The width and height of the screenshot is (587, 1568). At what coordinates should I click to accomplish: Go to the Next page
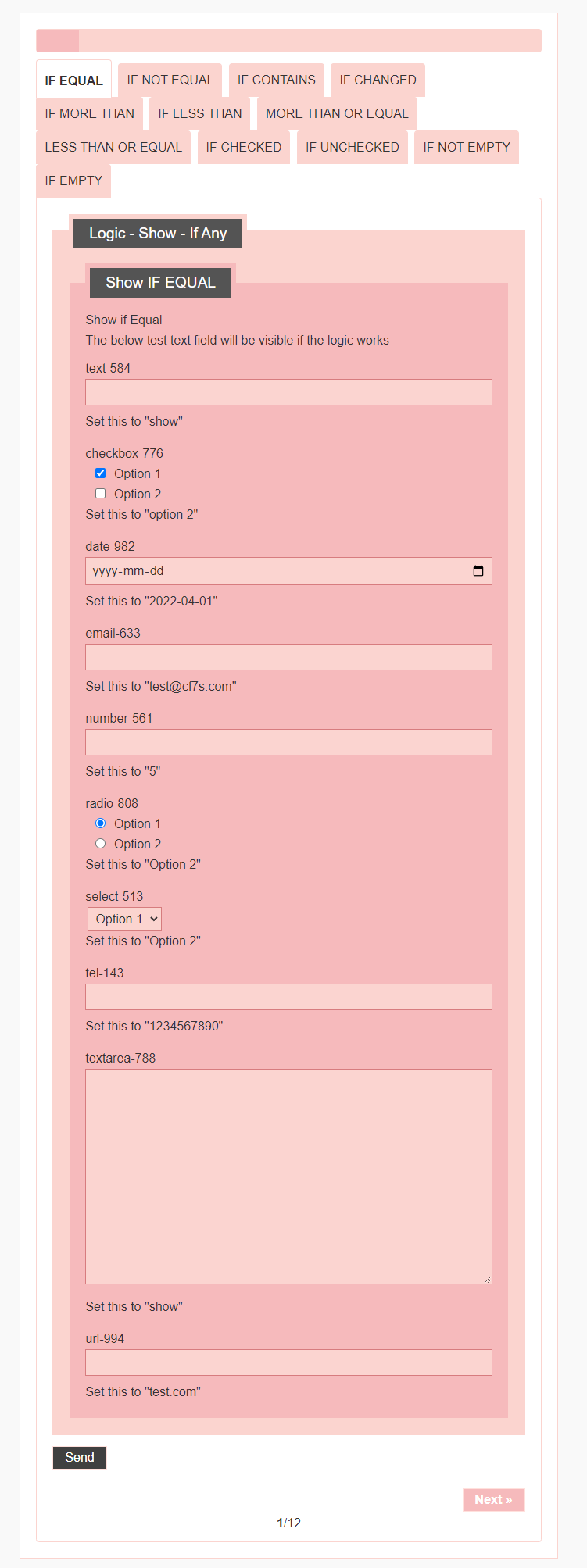point(493,1500)
